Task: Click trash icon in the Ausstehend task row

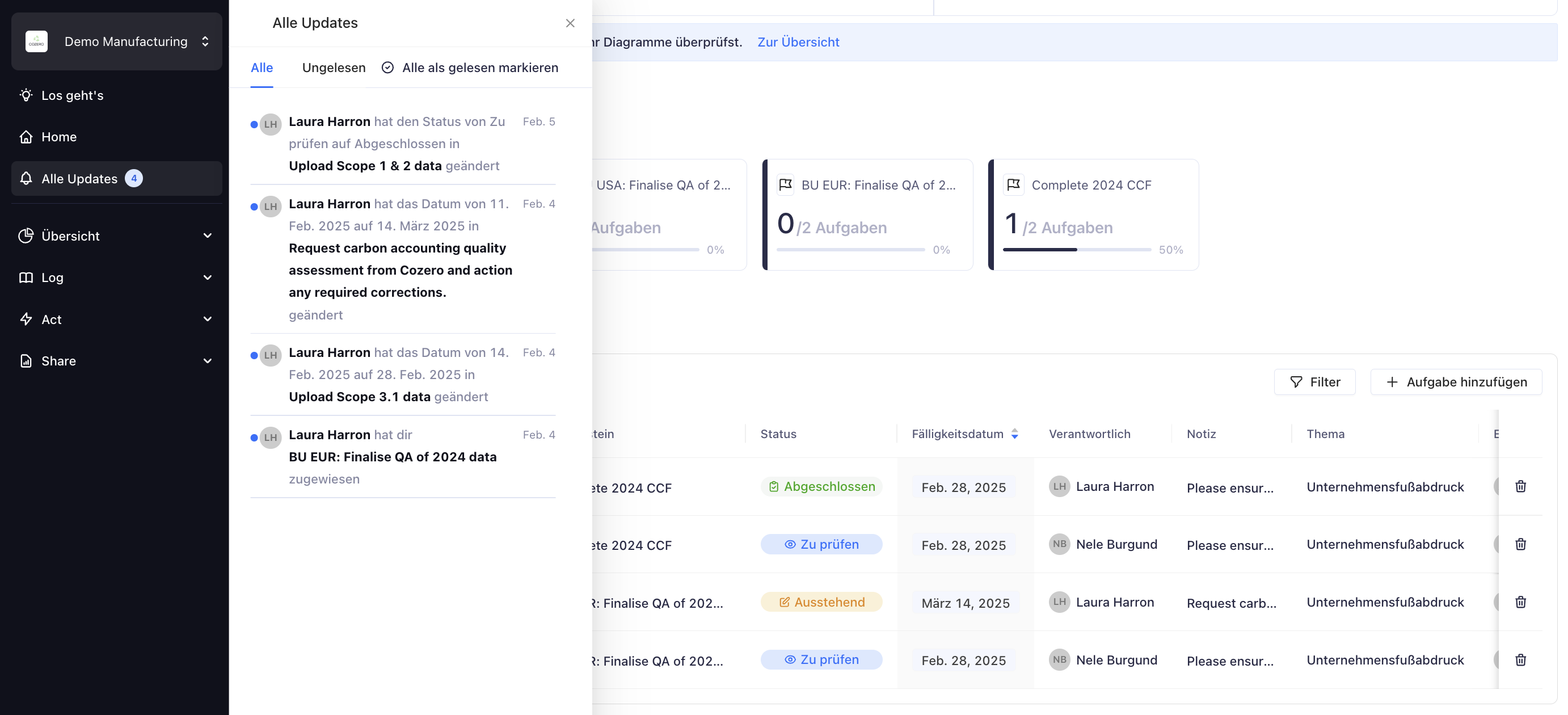Action: click(1520, 602)
